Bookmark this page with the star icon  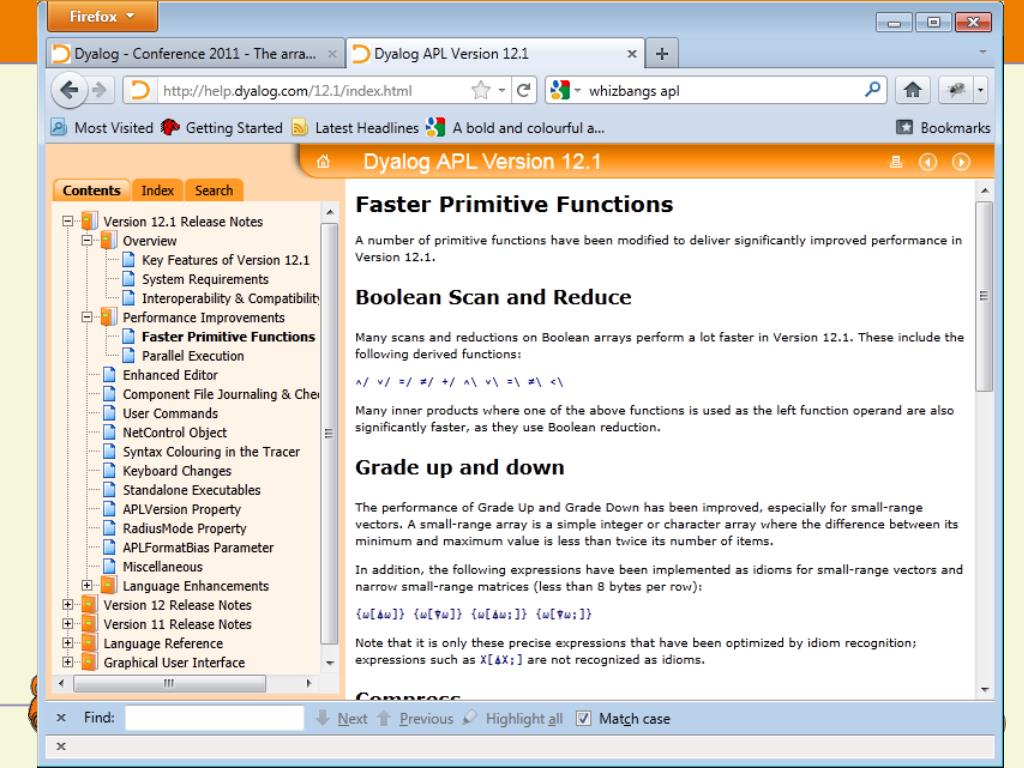pyautogui.click(x=481, y=90)
